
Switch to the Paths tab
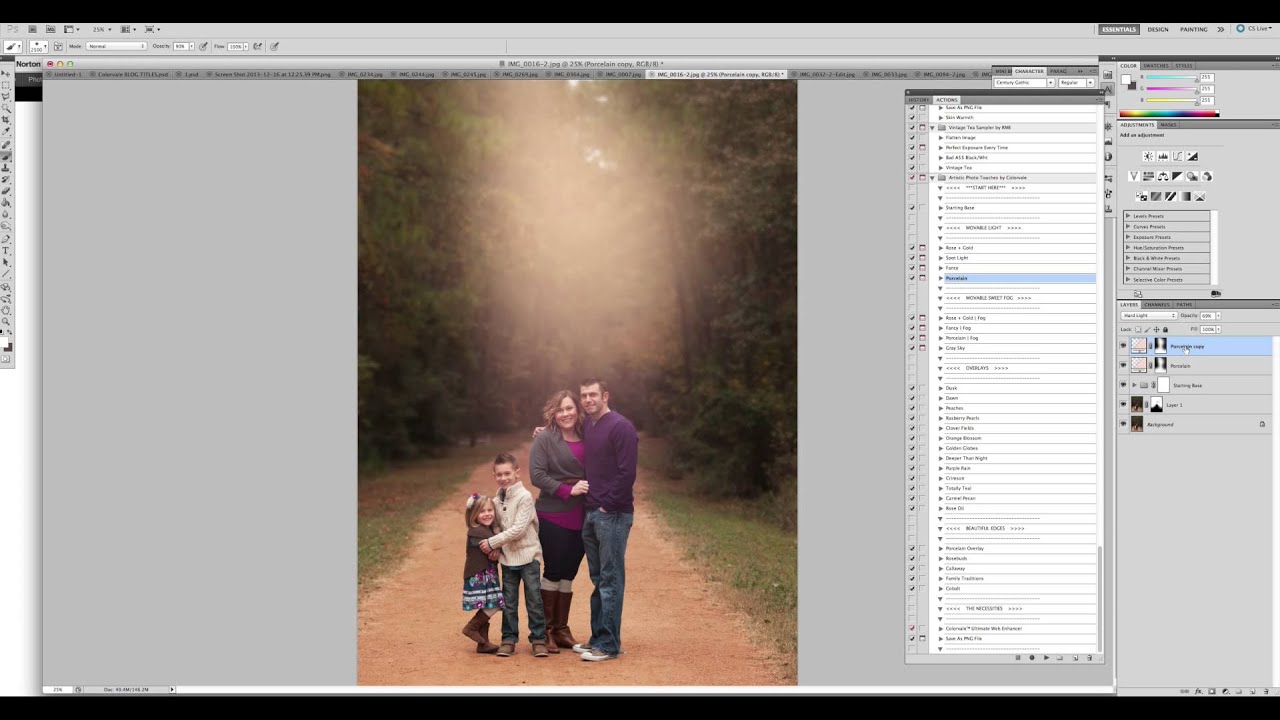tap(1184, 304)
